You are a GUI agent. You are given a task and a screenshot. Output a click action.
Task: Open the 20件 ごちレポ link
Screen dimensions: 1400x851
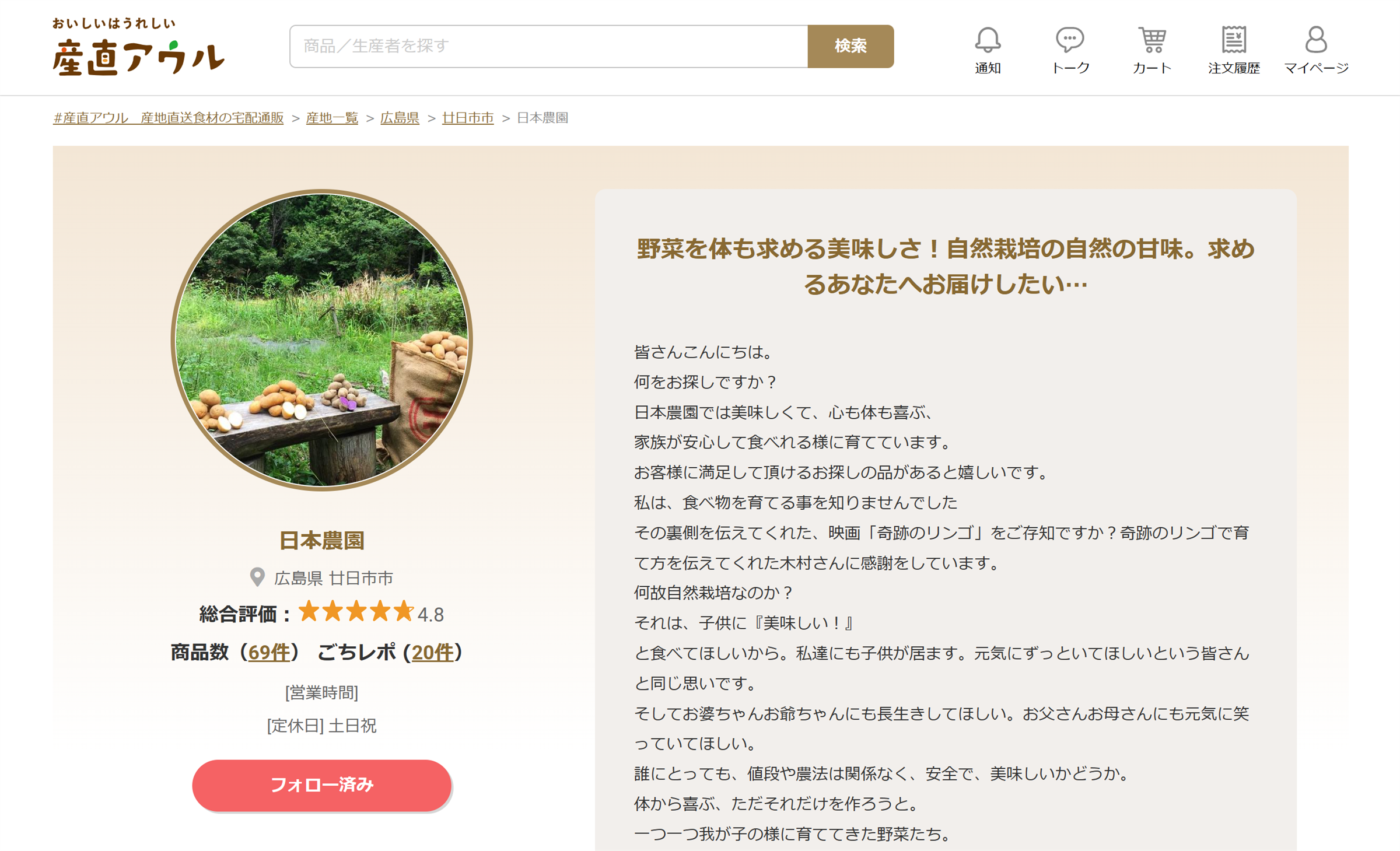[x=432, y=652]
